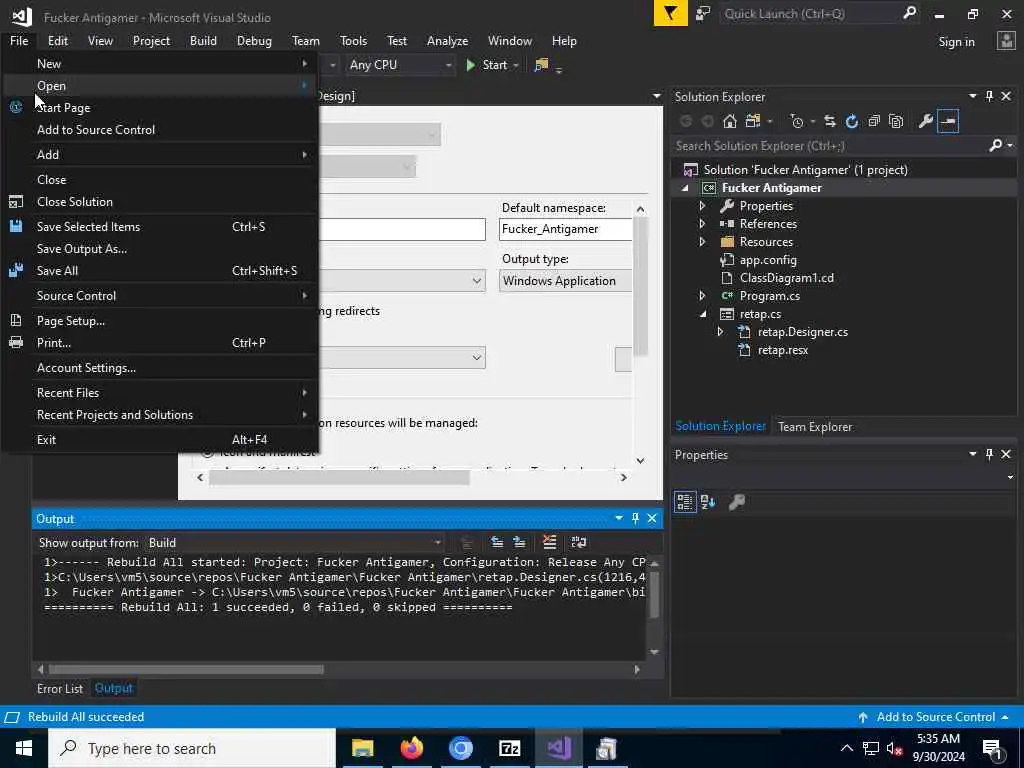Expand the Resources folder node
The image size is (1024, 768).
(703, 242)
